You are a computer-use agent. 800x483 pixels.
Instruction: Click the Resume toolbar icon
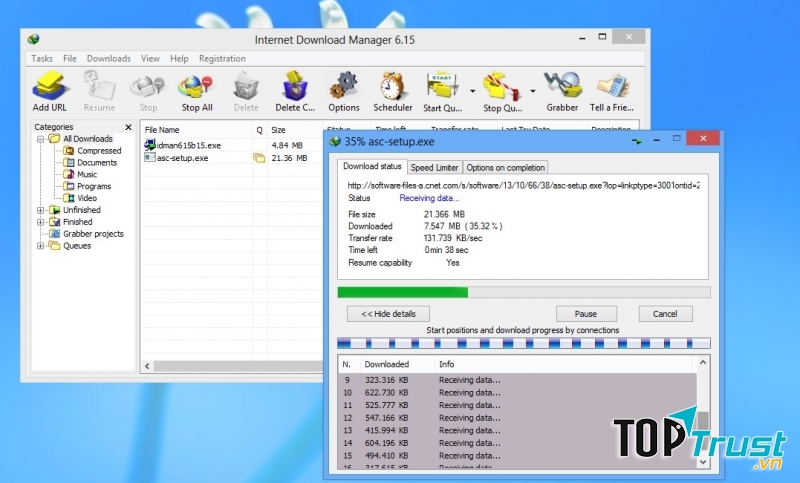(x=99, y=86)
